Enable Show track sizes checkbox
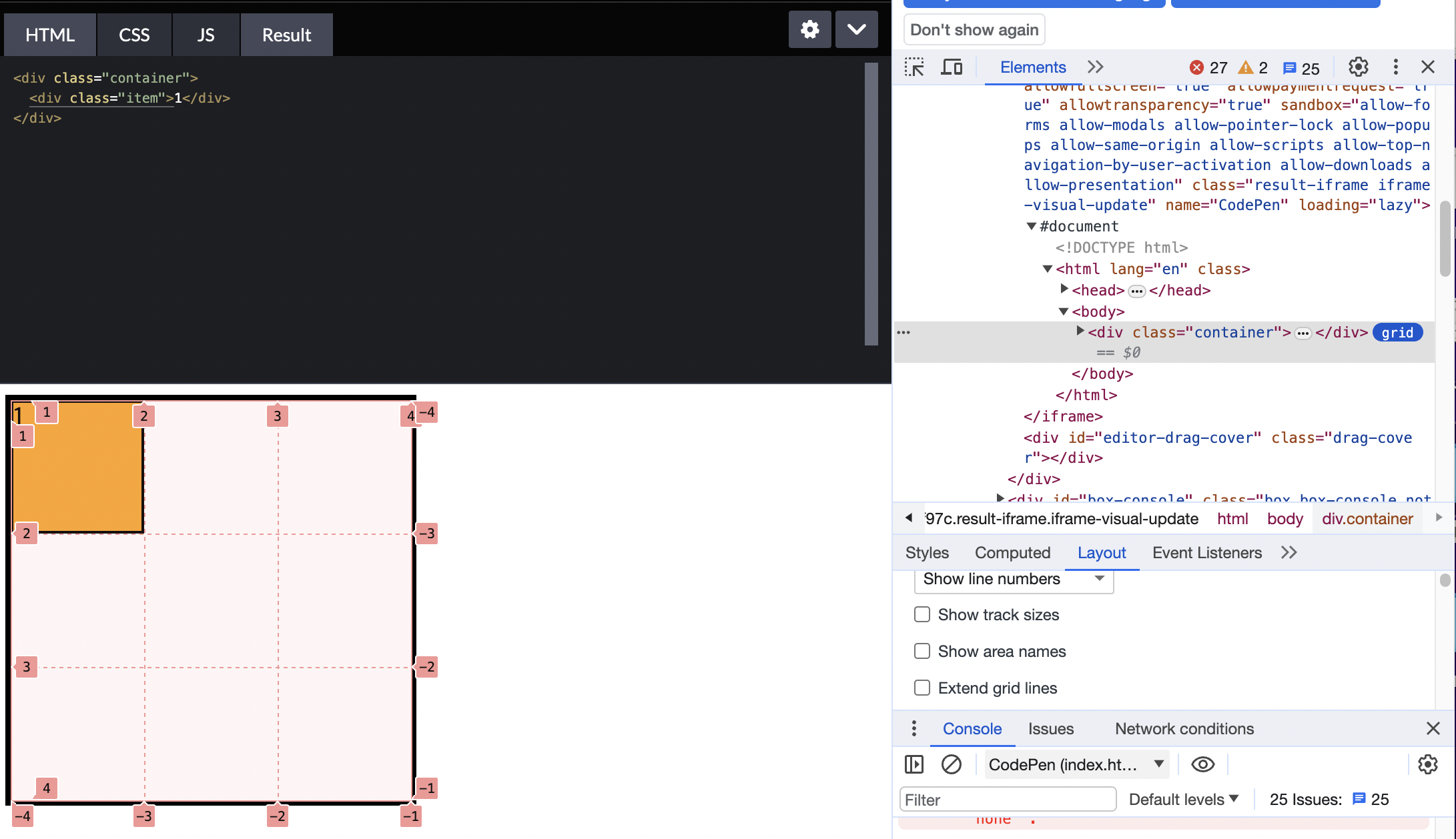This screenshot has height=839, width=1456. [922, 614]
